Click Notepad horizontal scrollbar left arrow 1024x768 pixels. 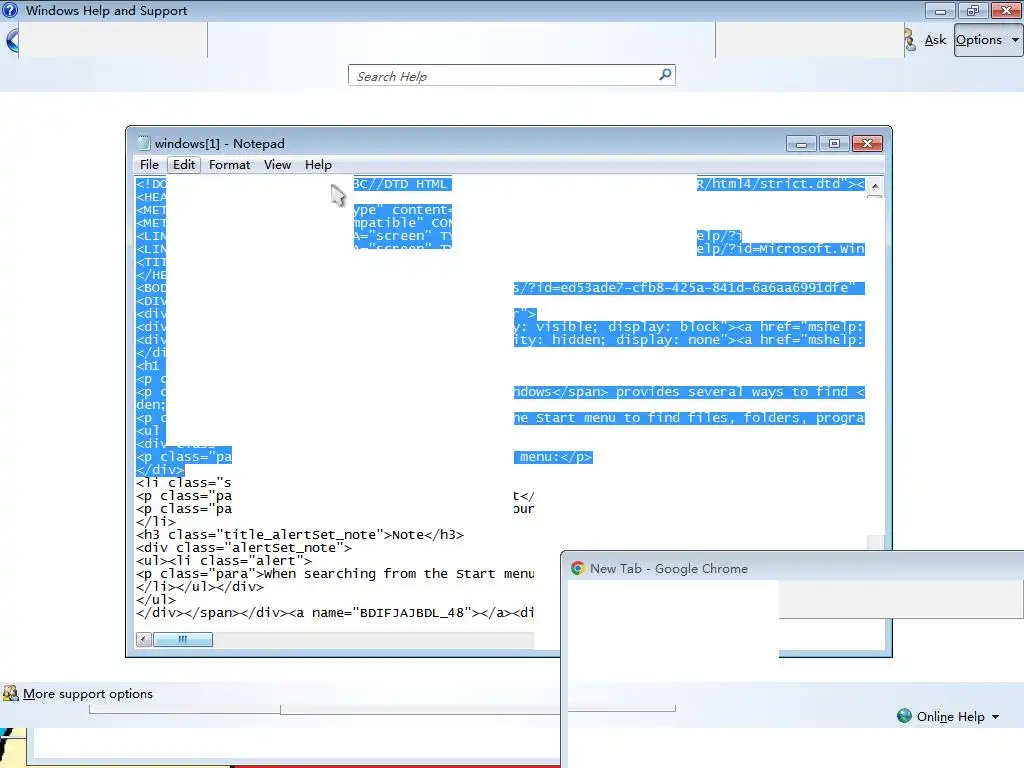(144, 639)
